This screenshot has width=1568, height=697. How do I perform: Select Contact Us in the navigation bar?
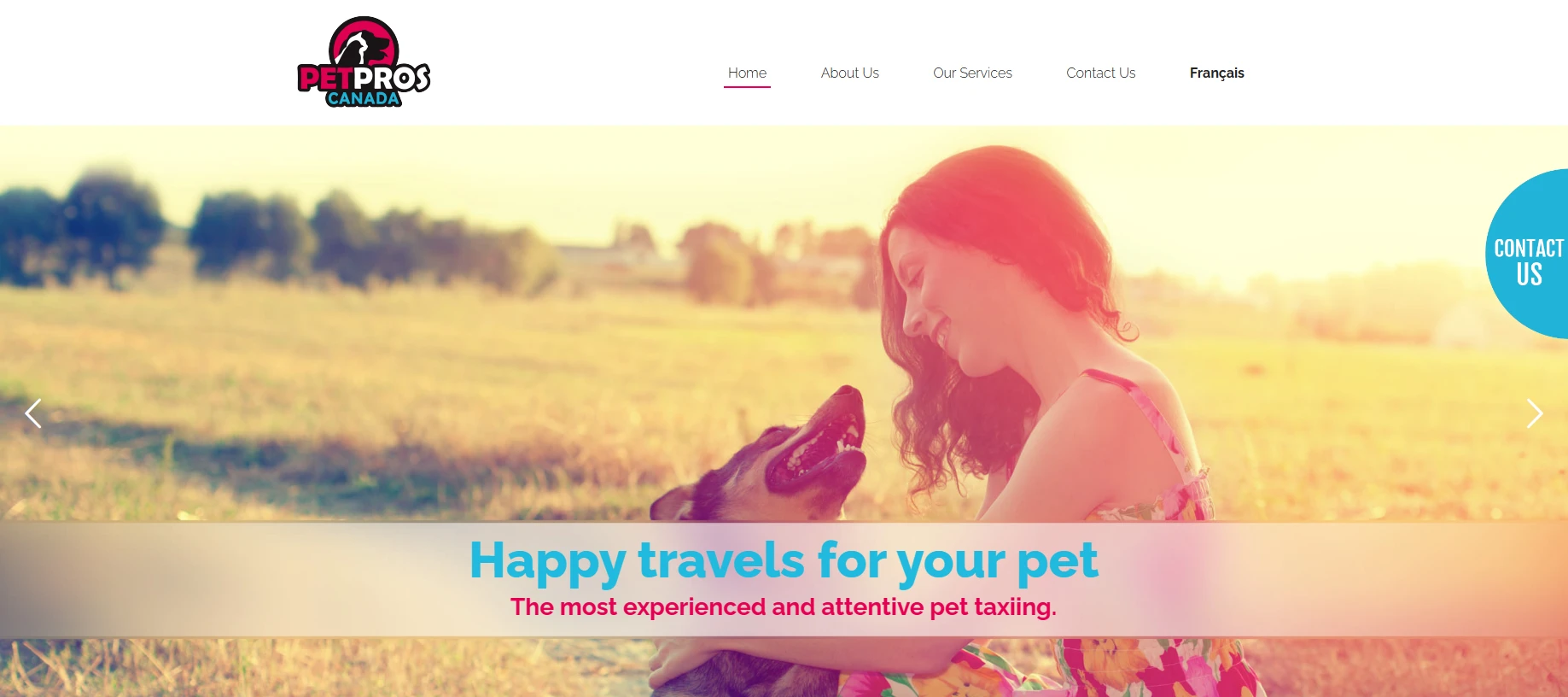[1100, 73]
